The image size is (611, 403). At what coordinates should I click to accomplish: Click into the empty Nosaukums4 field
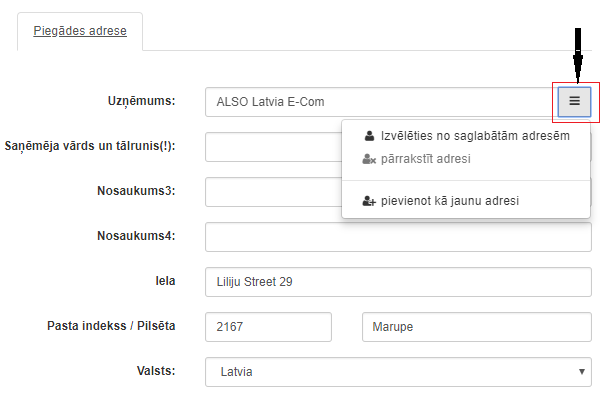[398, 237]
